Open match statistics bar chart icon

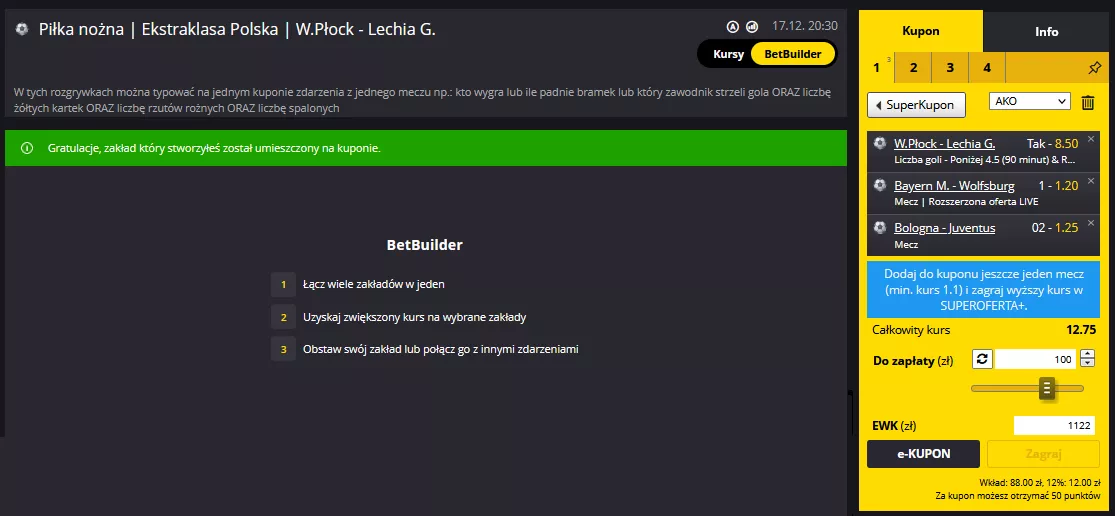point(752,27)
